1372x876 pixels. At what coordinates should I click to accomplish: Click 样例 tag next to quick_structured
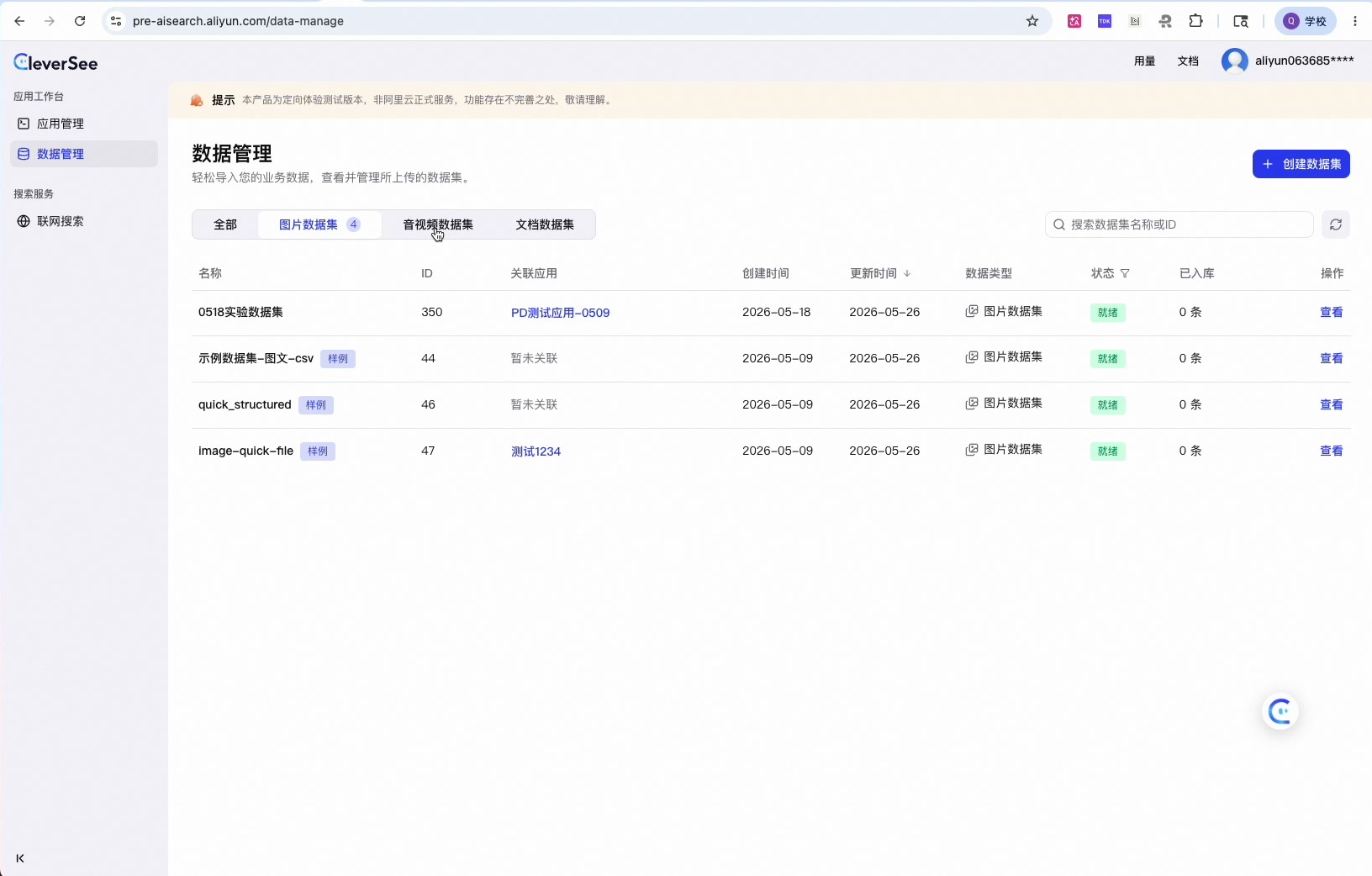[316, 405]
